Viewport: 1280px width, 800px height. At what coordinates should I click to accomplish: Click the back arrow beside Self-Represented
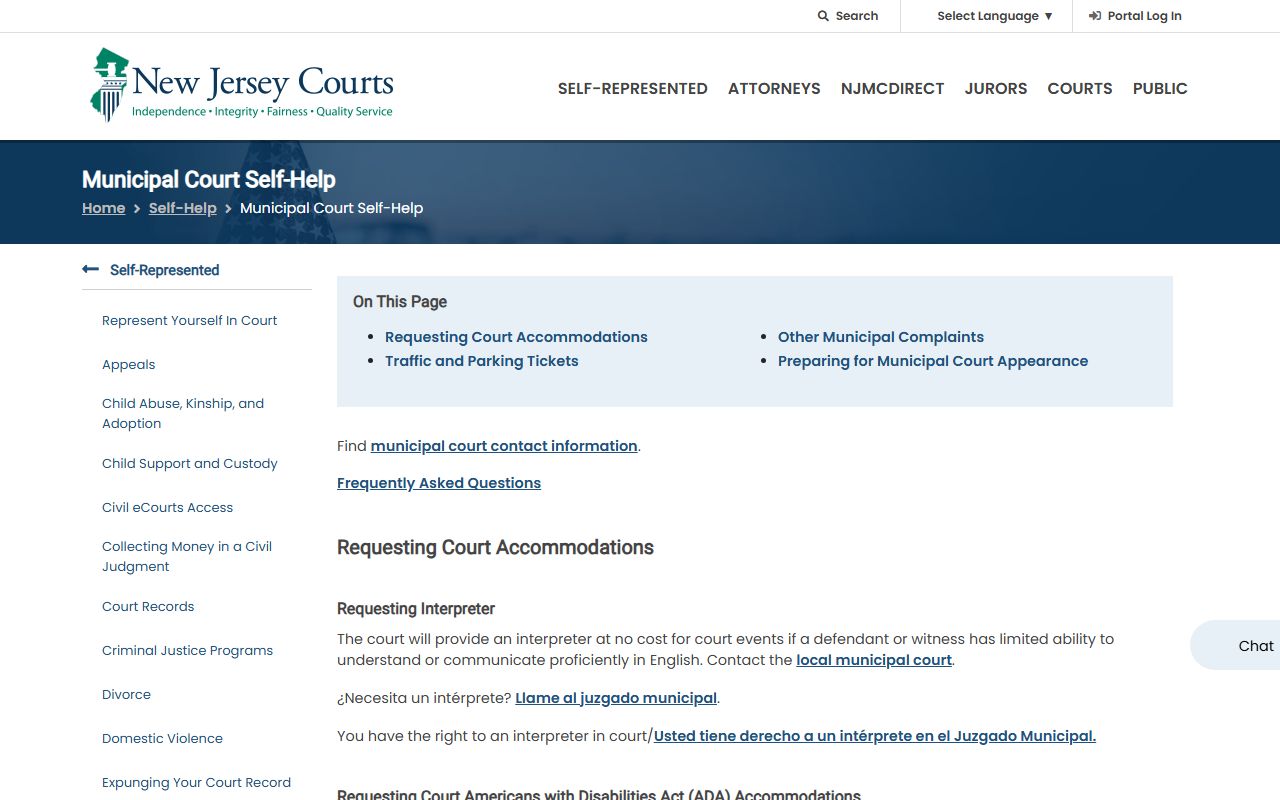[x=90, y=269]
